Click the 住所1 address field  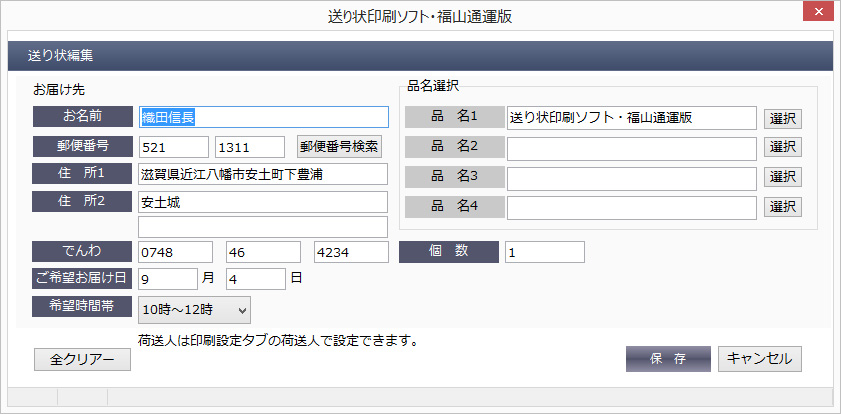tap(263, 174)
